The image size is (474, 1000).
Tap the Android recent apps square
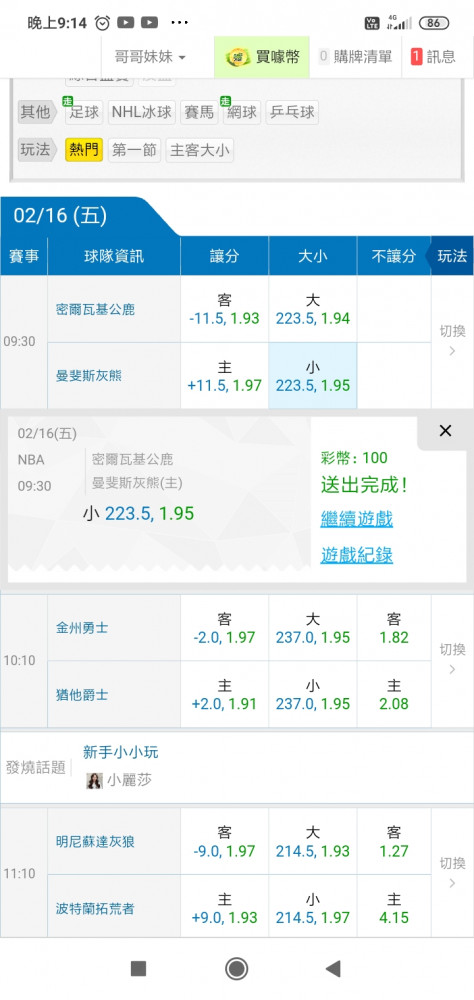[x=138, y=969]
